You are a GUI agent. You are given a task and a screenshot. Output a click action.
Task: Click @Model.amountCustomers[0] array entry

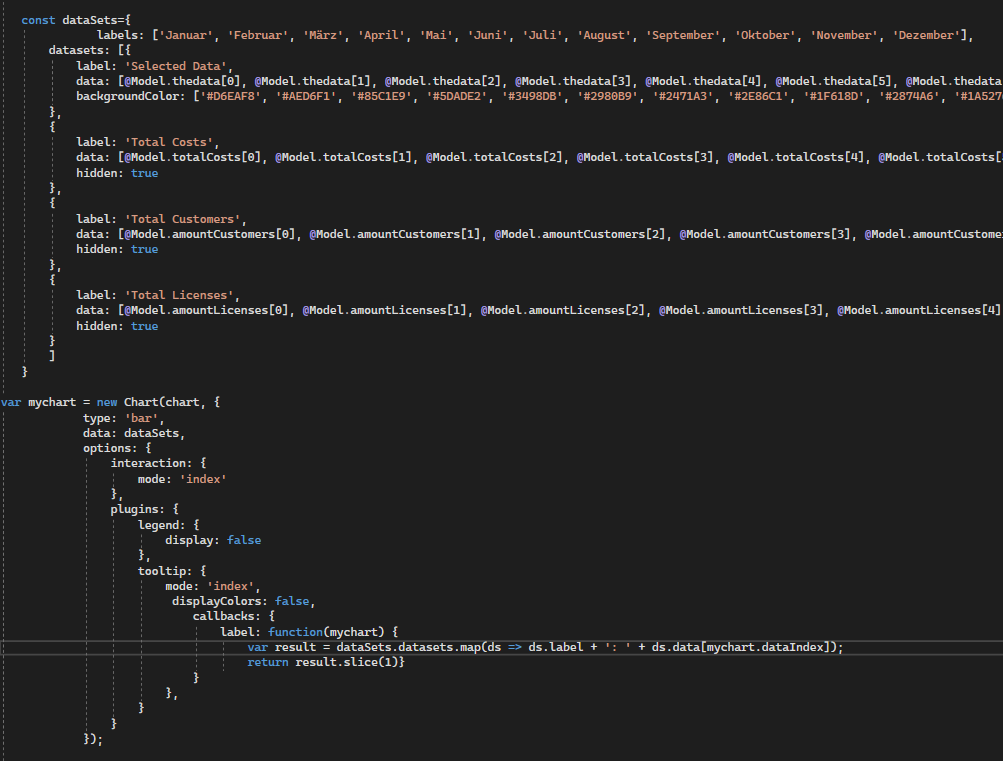click(210, 234)
